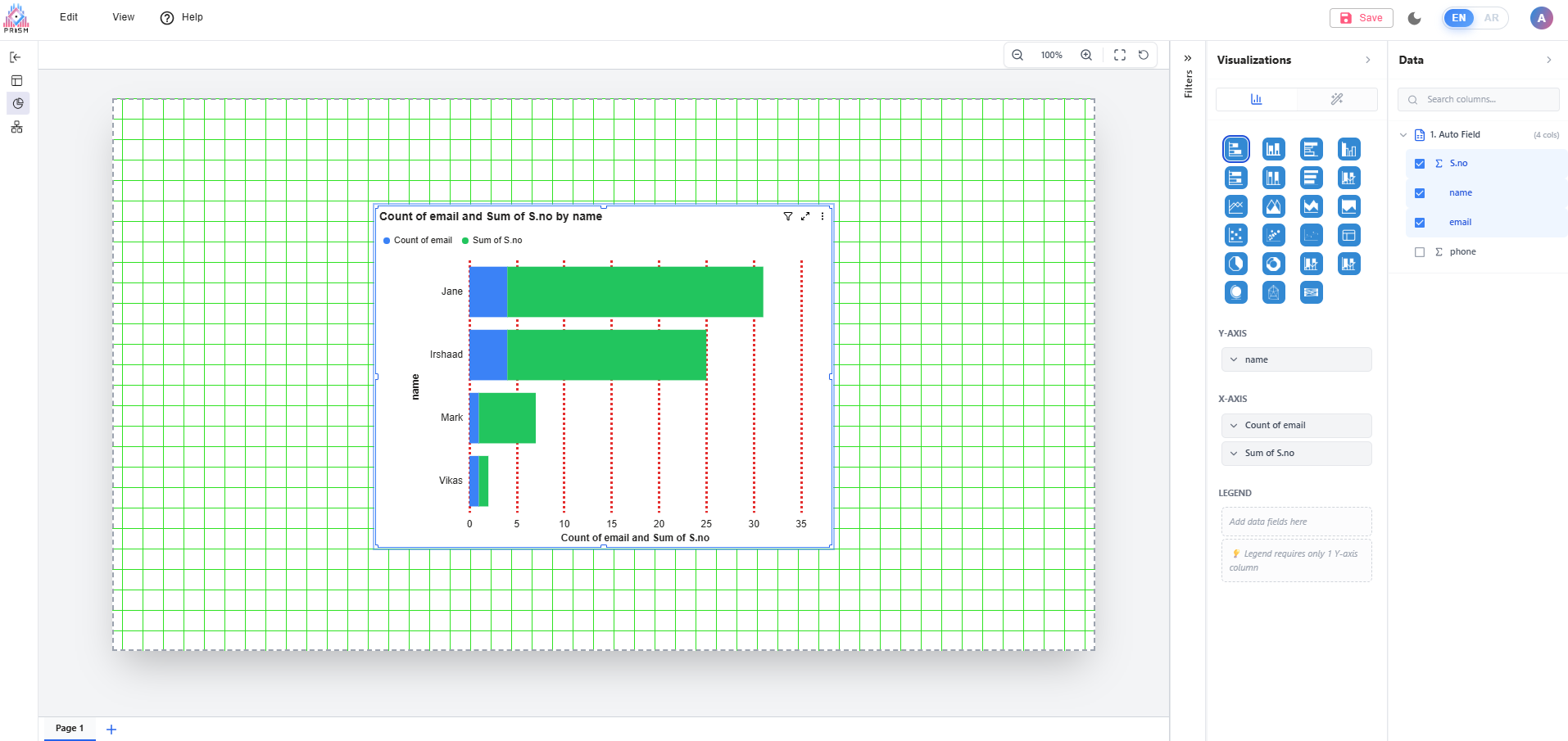
Task: Uncheck the S.no column checkbox
Action: coord(1420,164)
